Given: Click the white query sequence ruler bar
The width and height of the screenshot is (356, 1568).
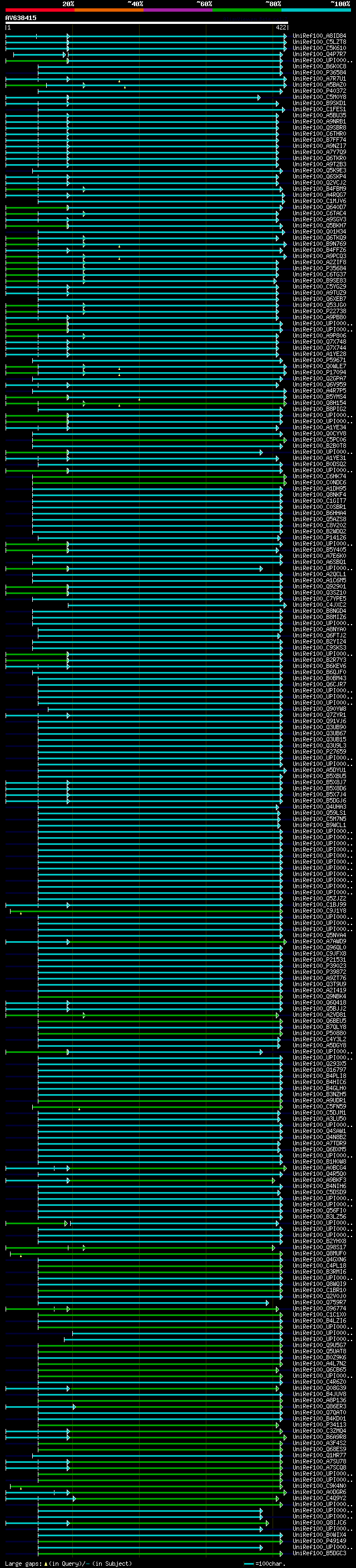Looking at the screenshot, I should click(x=147, y=22).
